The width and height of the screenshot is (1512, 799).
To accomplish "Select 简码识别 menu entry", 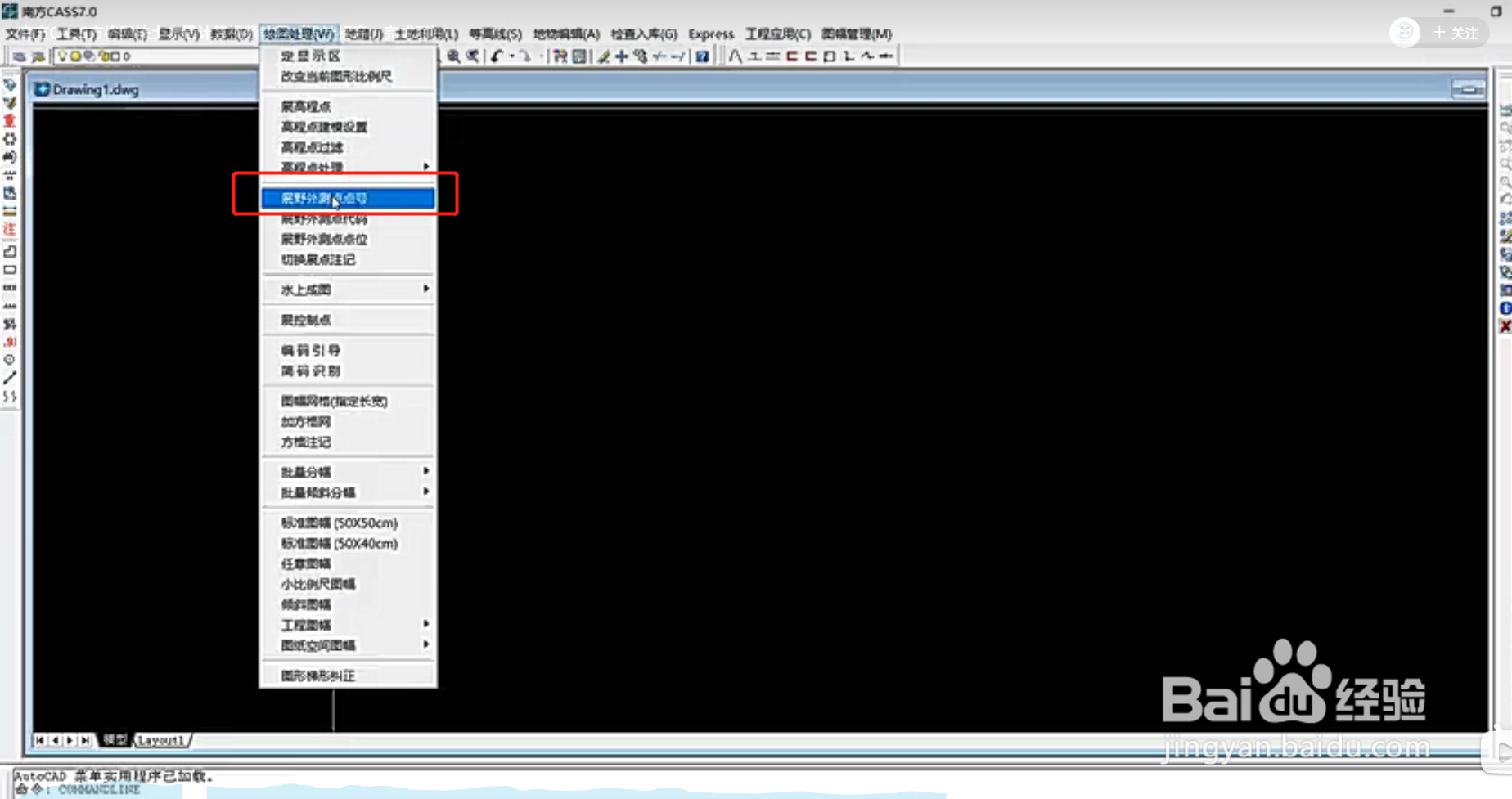I will (348, 370).
